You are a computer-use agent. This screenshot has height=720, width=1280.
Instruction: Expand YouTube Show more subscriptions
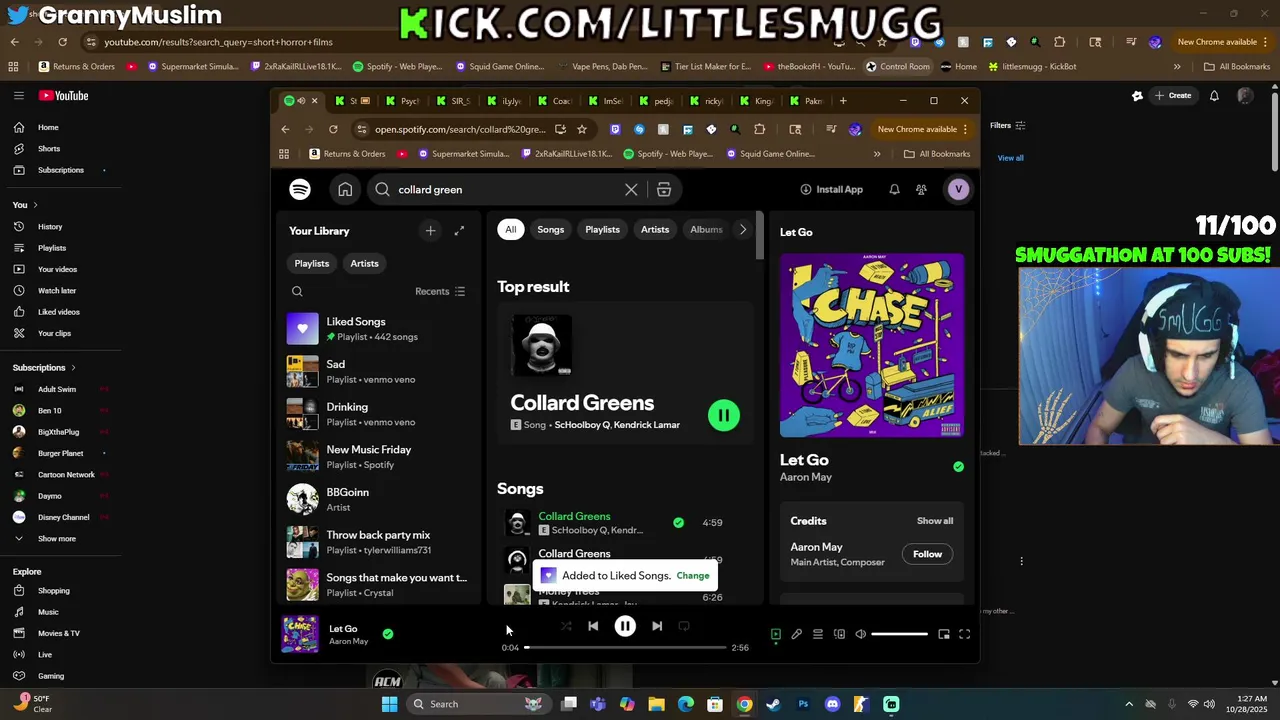(57, 539)
